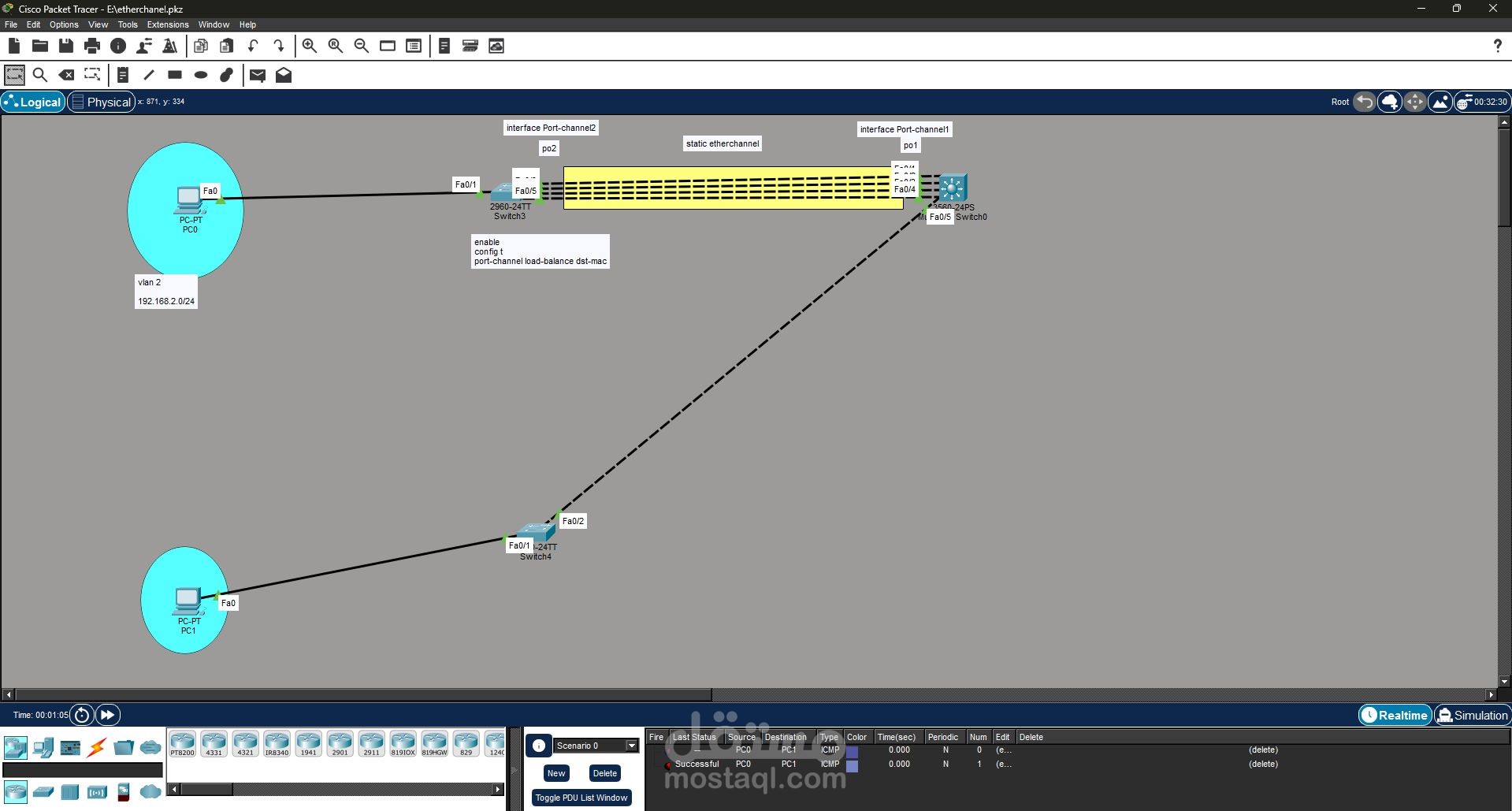Click color swatch of Successful PDU row
The image size is (1512, 811).
852,764
